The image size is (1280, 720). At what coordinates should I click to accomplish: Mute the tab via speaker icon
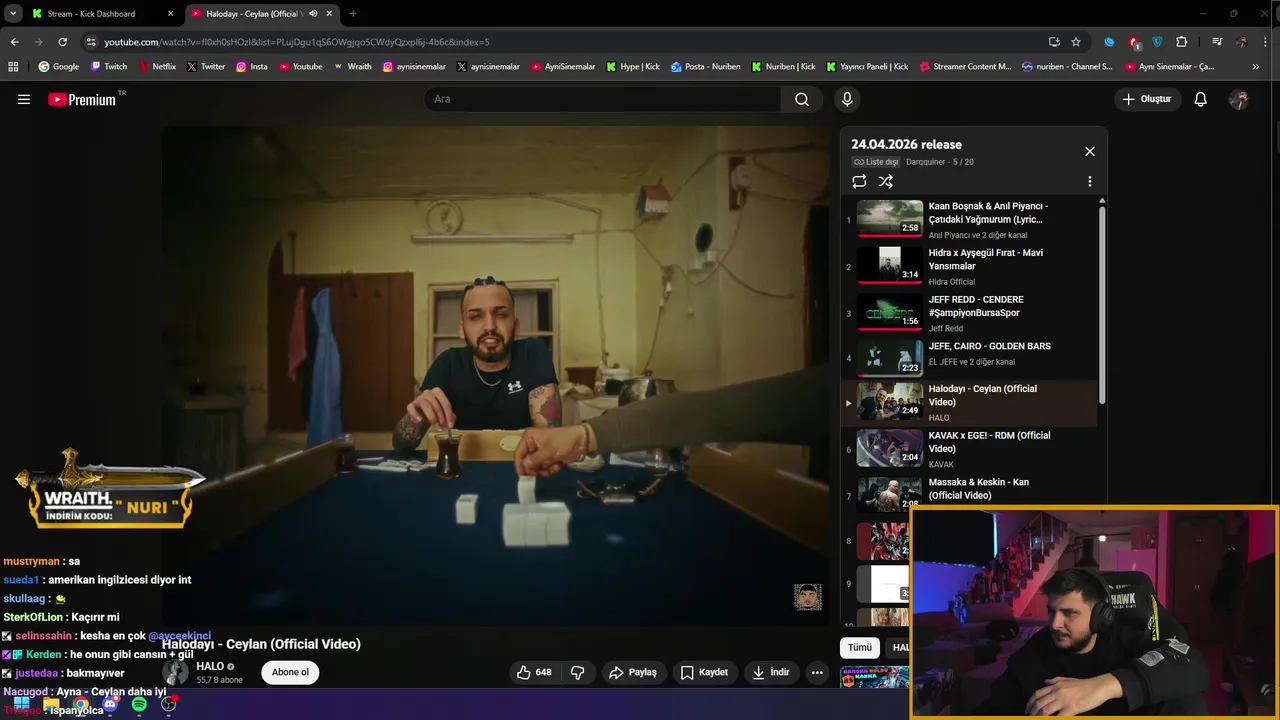313,14
